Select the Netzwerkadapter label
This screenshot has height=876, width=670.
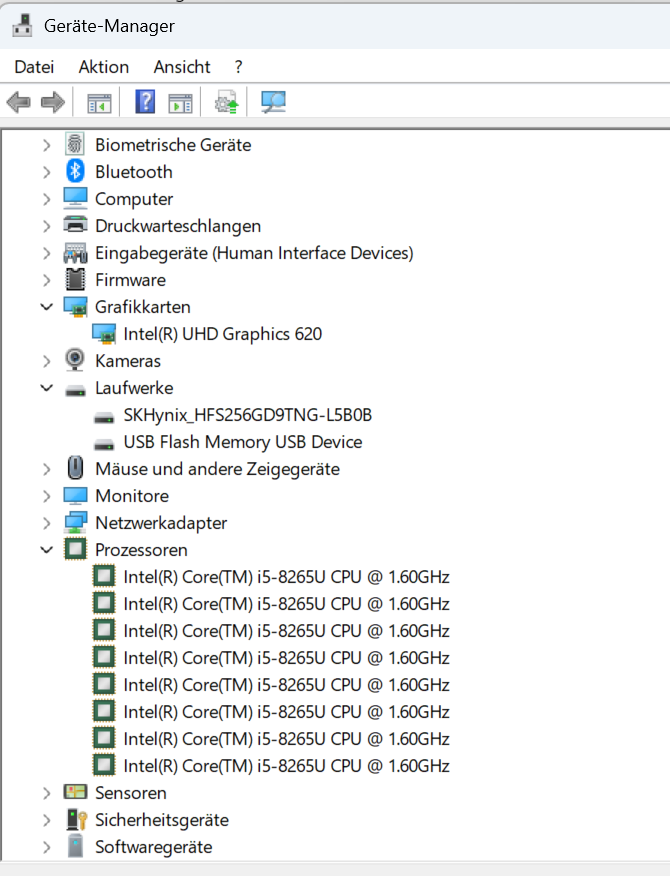(161, 523)
